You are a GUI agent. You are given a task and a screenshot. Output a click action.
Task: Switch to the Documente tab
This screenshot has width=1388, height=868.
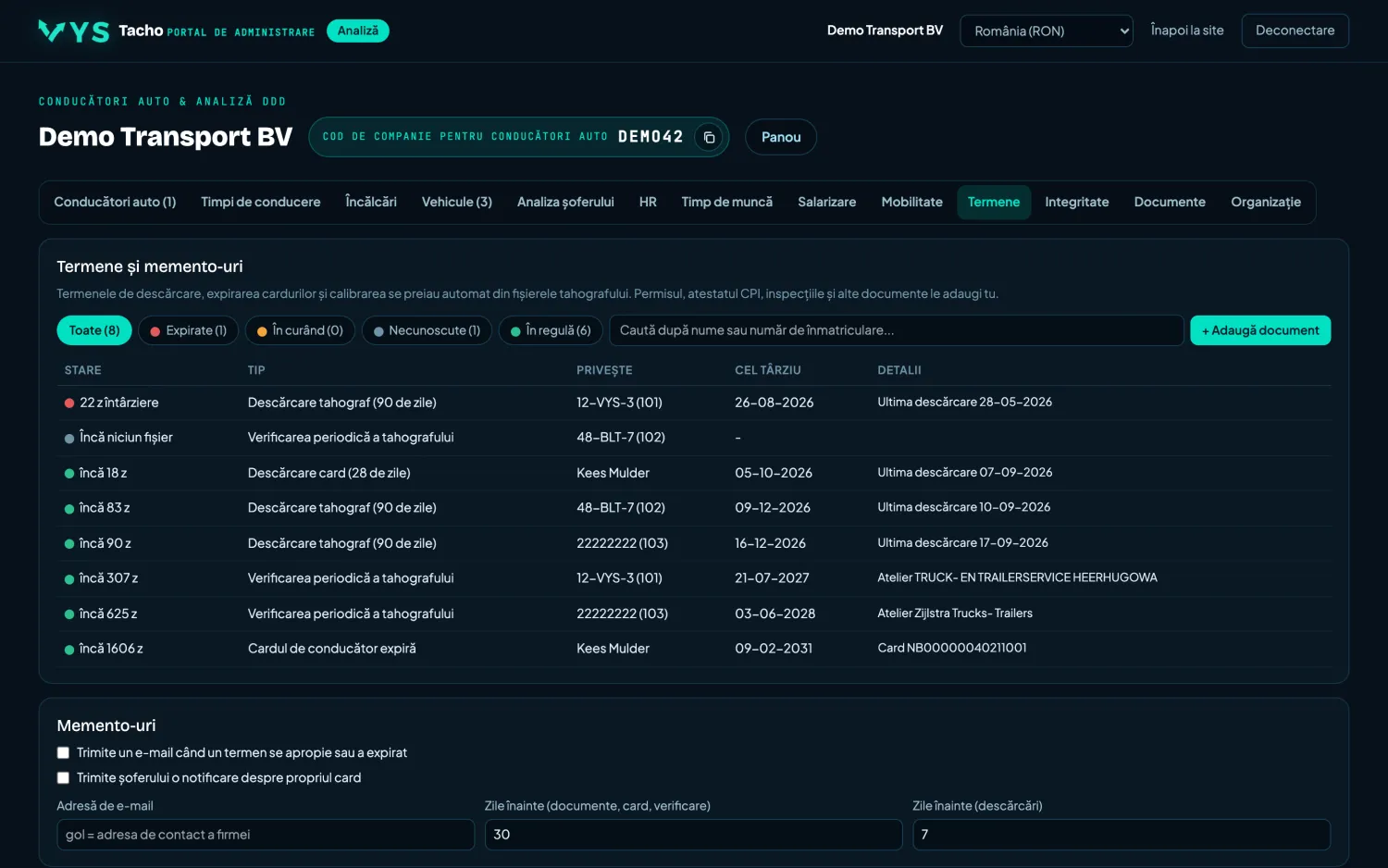[x=1170, y=202]
